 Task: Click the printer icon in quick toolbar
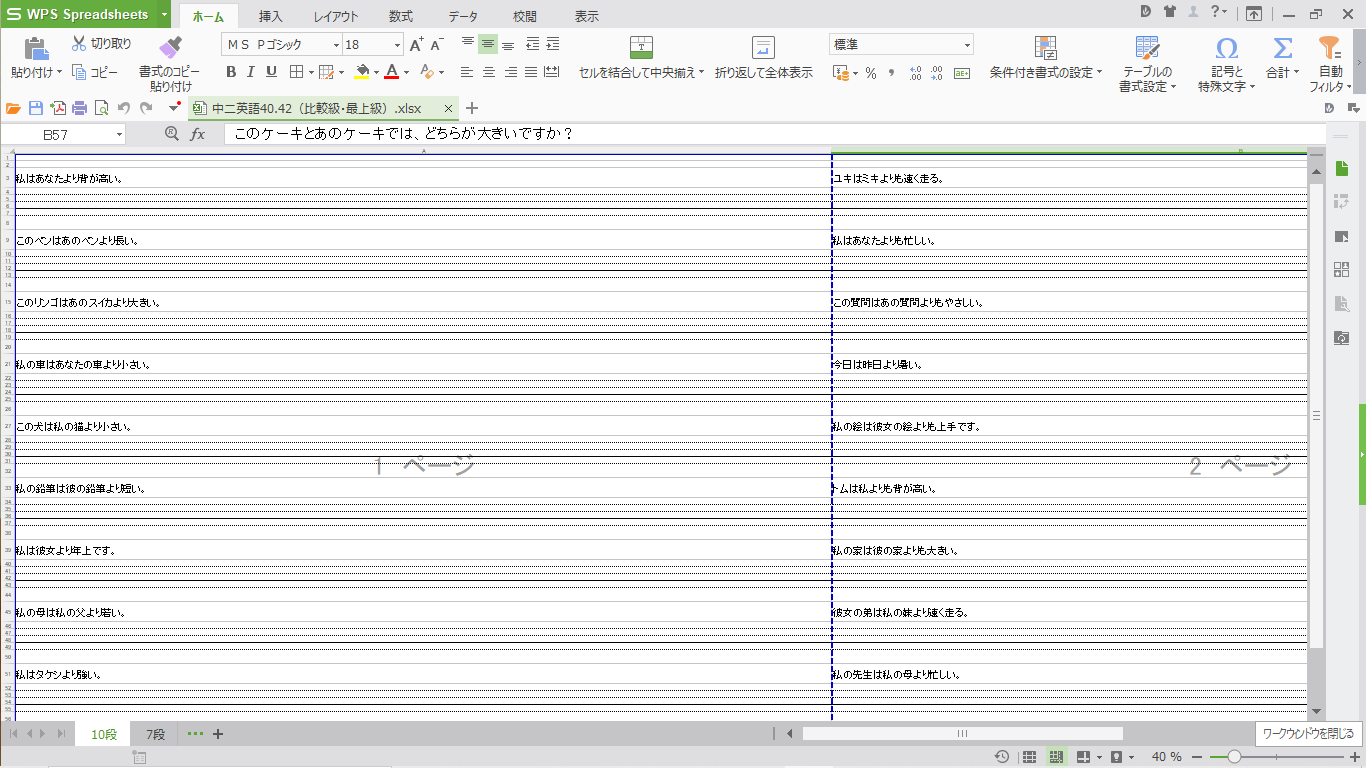[79, 108]
